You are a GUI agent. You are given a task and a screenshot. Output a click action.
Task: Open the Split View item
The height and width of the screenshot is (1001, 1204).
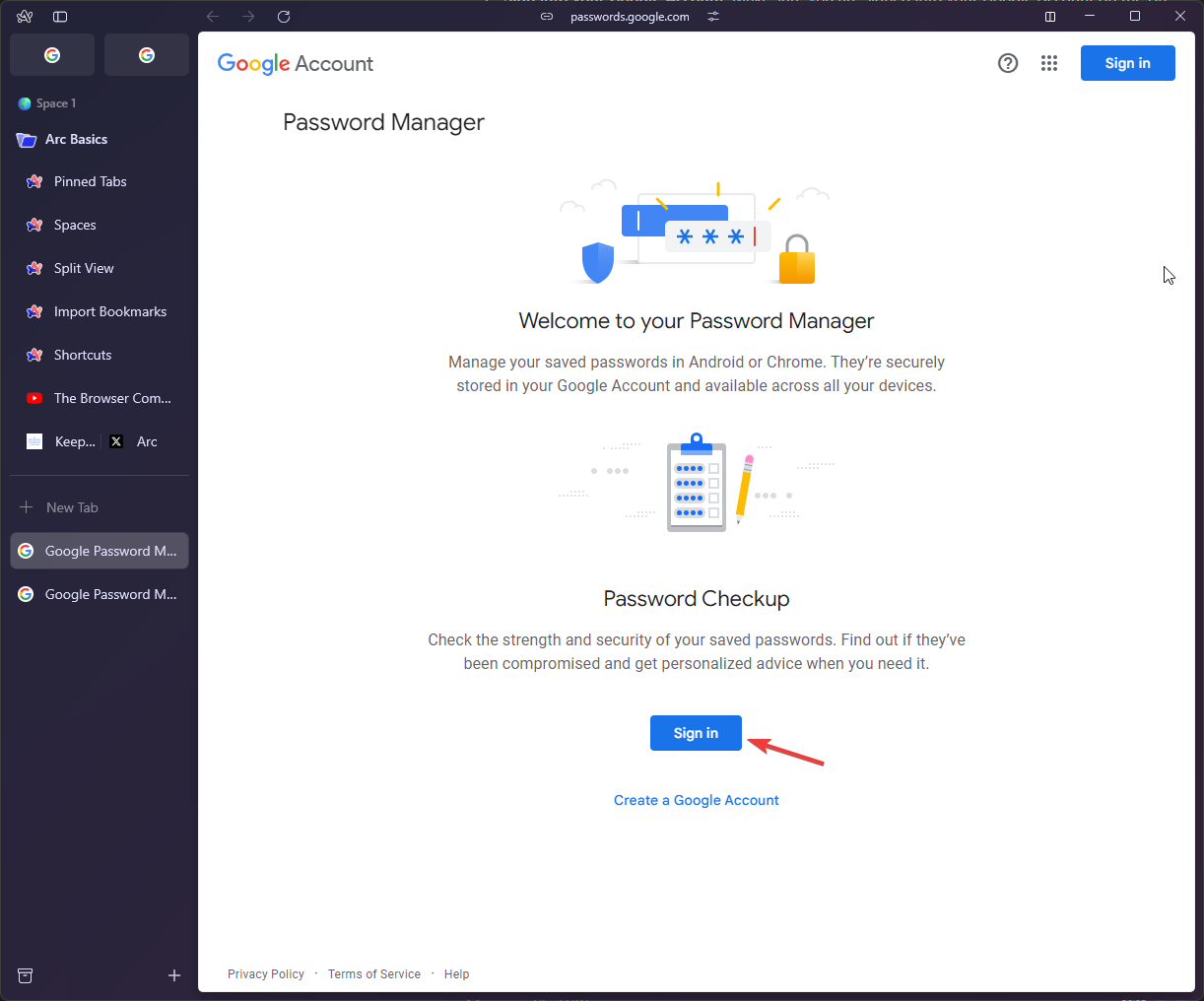coord(100,268)
